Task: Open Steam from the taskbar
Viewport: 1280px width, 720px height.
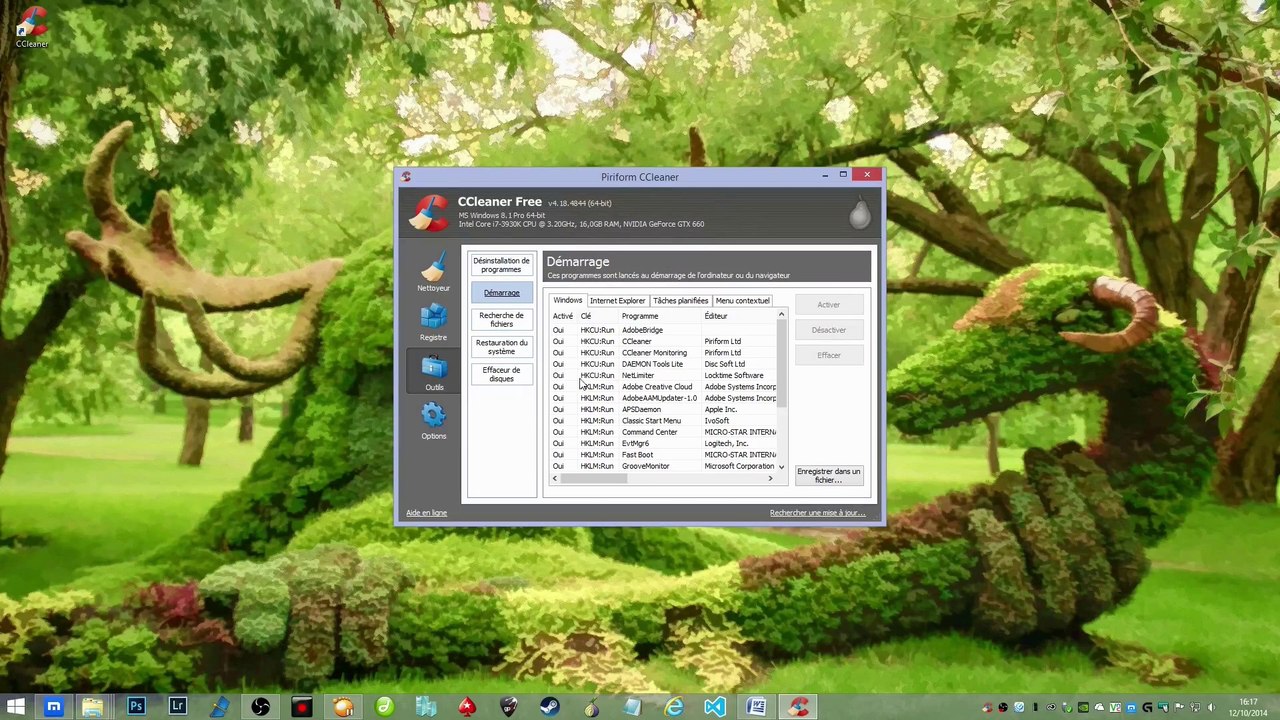Action: tap(549, 708)
